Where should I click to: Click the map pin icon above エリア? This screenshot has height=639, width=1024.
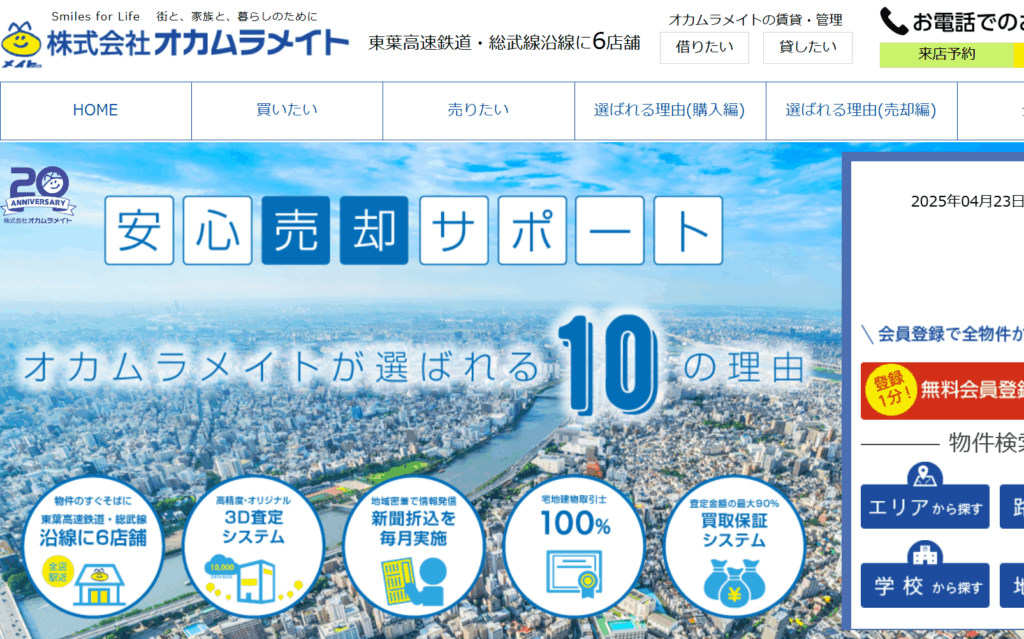(x=925, y=475)
